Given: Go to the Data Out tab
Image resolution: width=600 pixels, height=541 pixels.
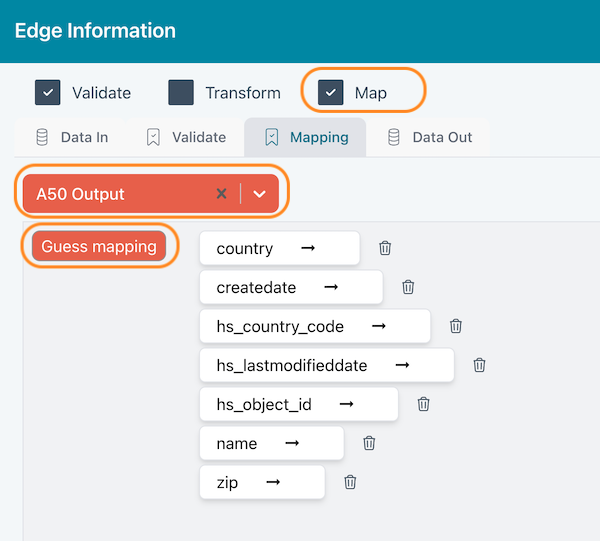Looking at the screenshot, I should [429, 137].
